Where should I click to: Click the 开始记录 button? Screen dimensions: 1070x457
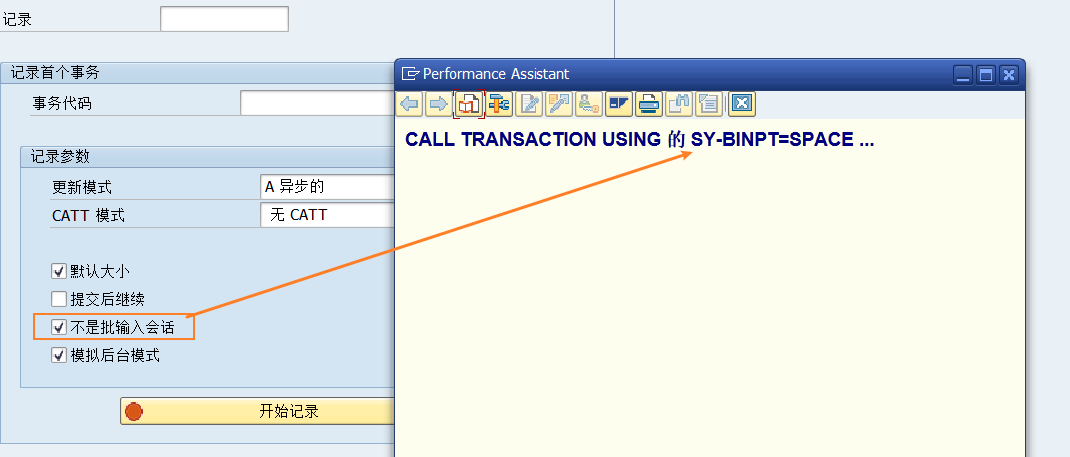(258, 411)
